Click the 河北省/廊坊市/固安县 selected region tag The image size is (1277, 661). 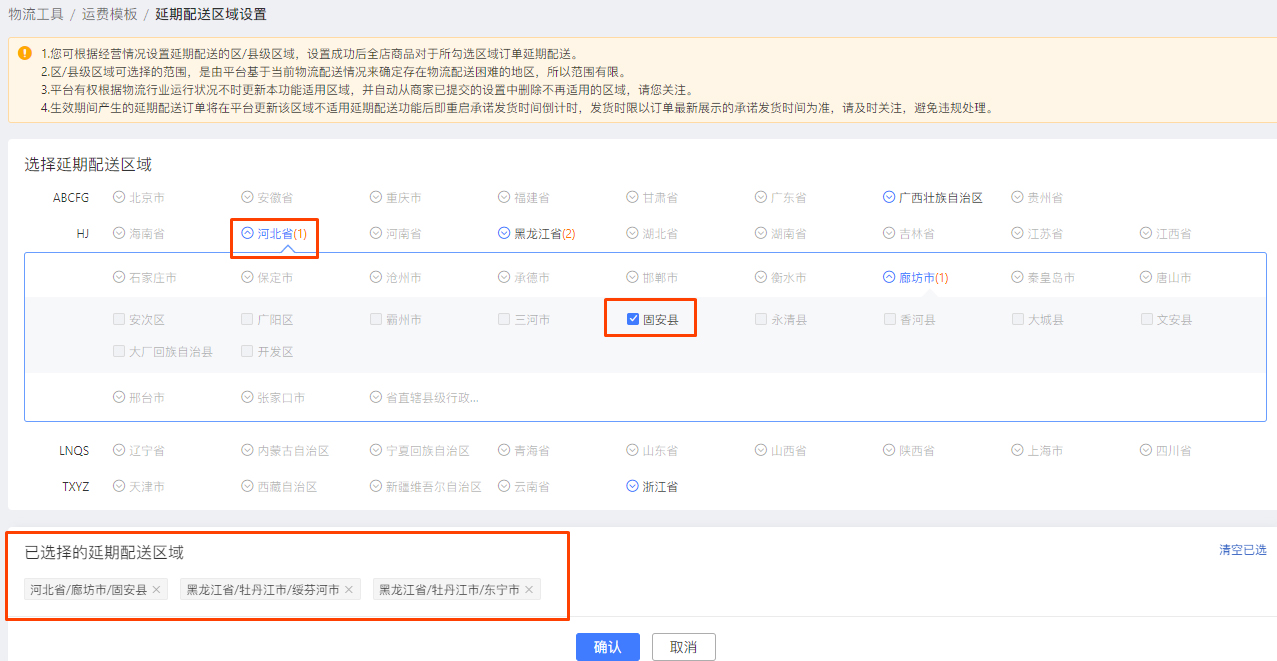85,589
